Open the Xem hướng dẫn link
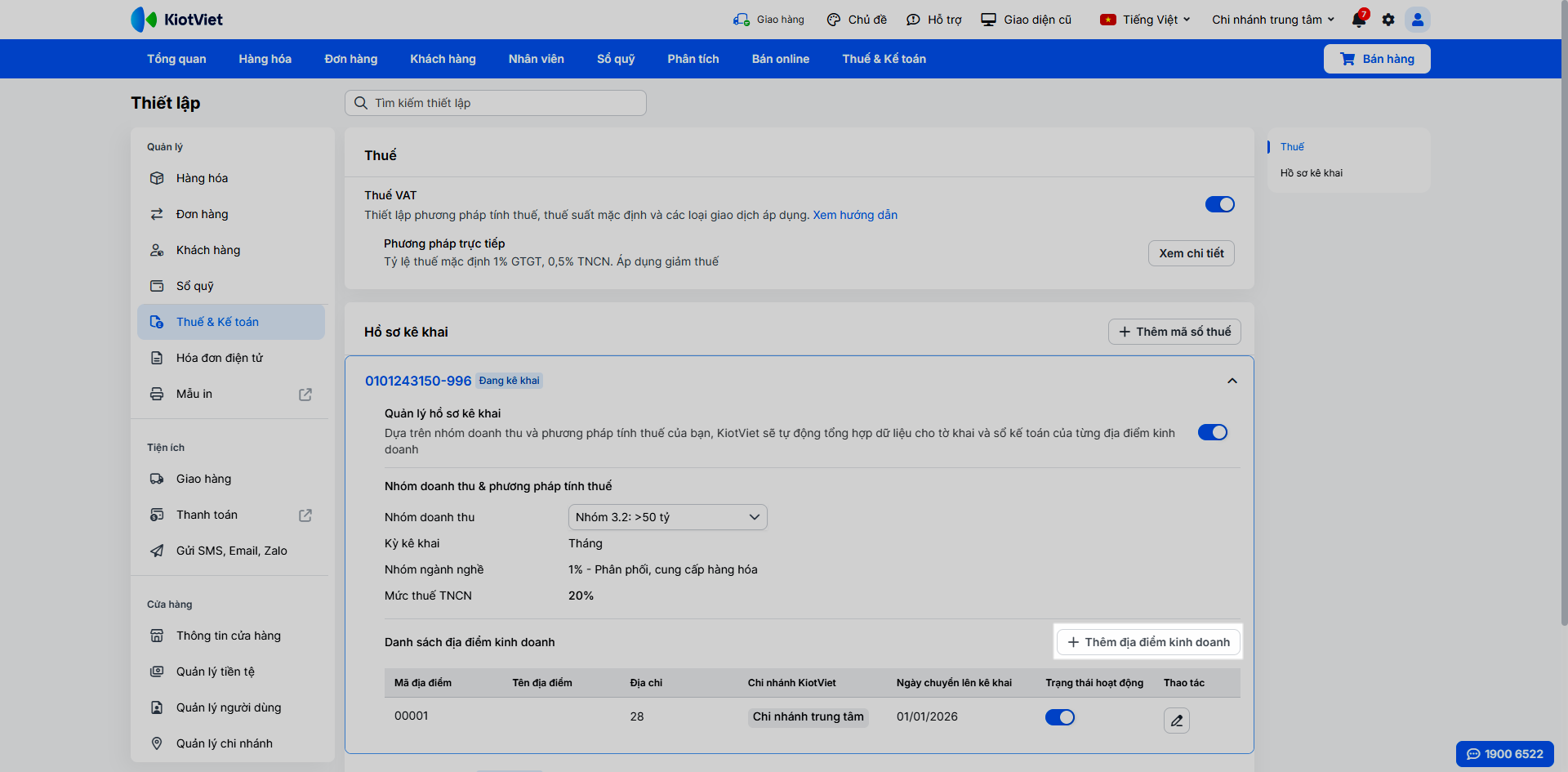The width and height of the screenshot is (1568, 772). (x=855, y=215)
